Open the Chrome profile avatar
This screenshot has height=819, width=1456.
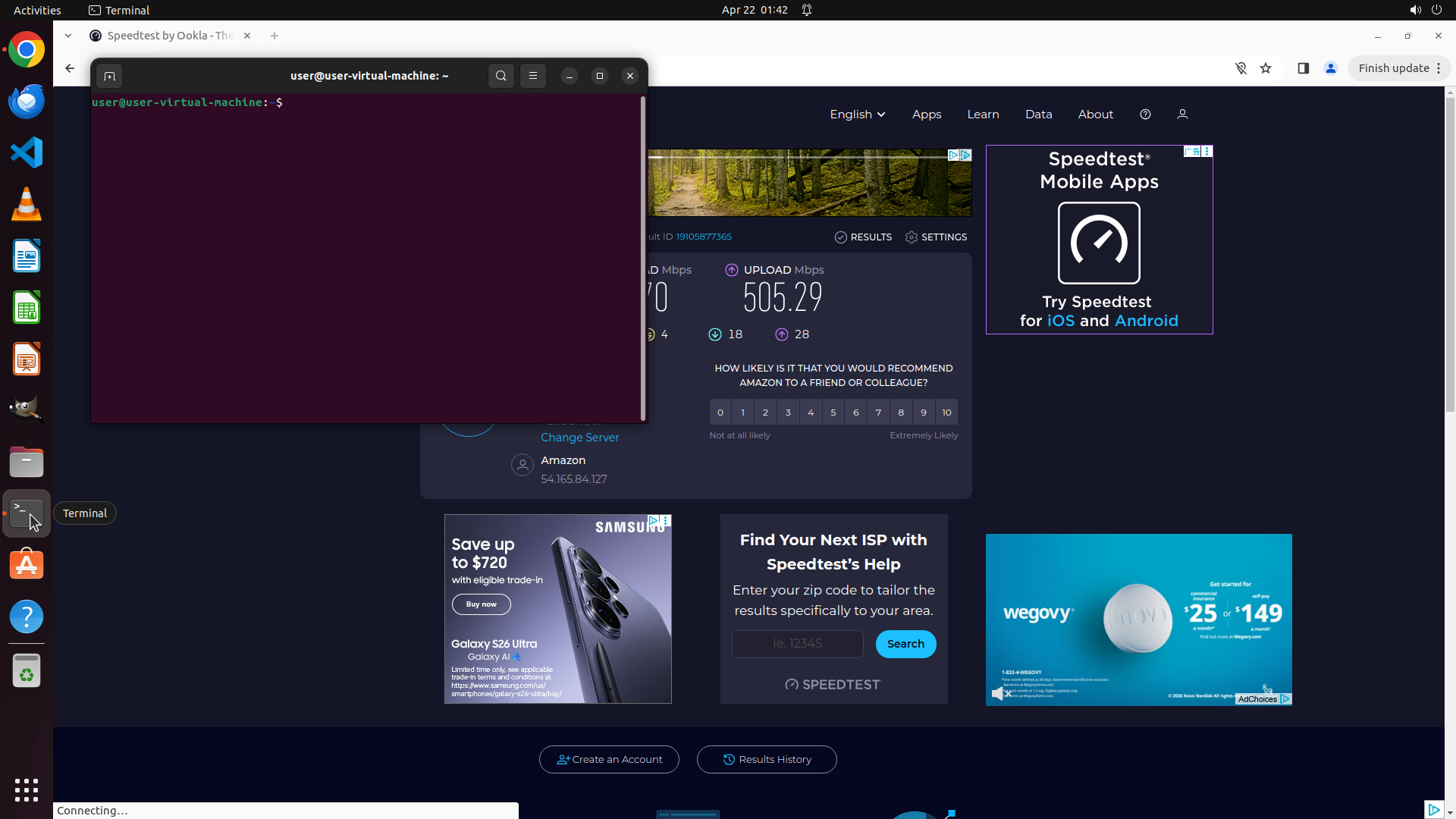pyautogui.click(x=1330, y=68)
